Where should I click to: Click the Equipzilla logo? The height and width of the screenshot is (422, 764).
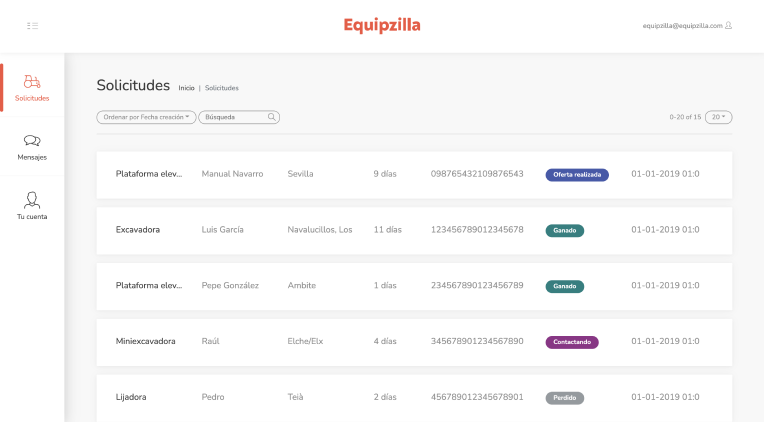pyautogui.click(x=382, y=25)
